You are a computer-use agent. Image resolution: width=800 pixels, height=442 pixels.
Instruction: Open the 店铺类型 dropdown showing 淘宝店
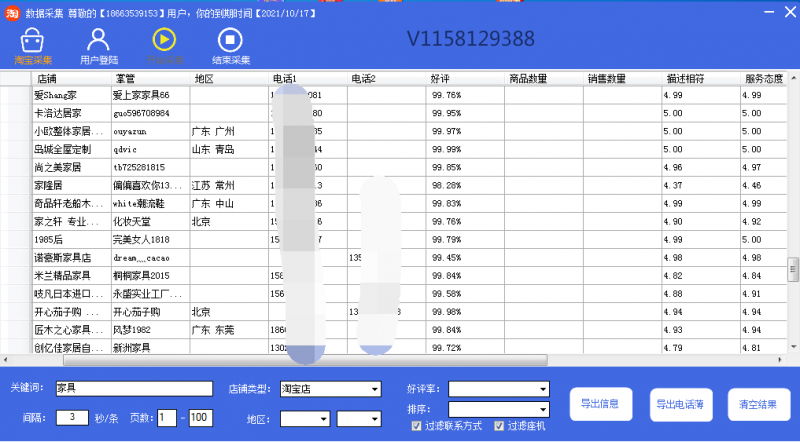[339, 389]
